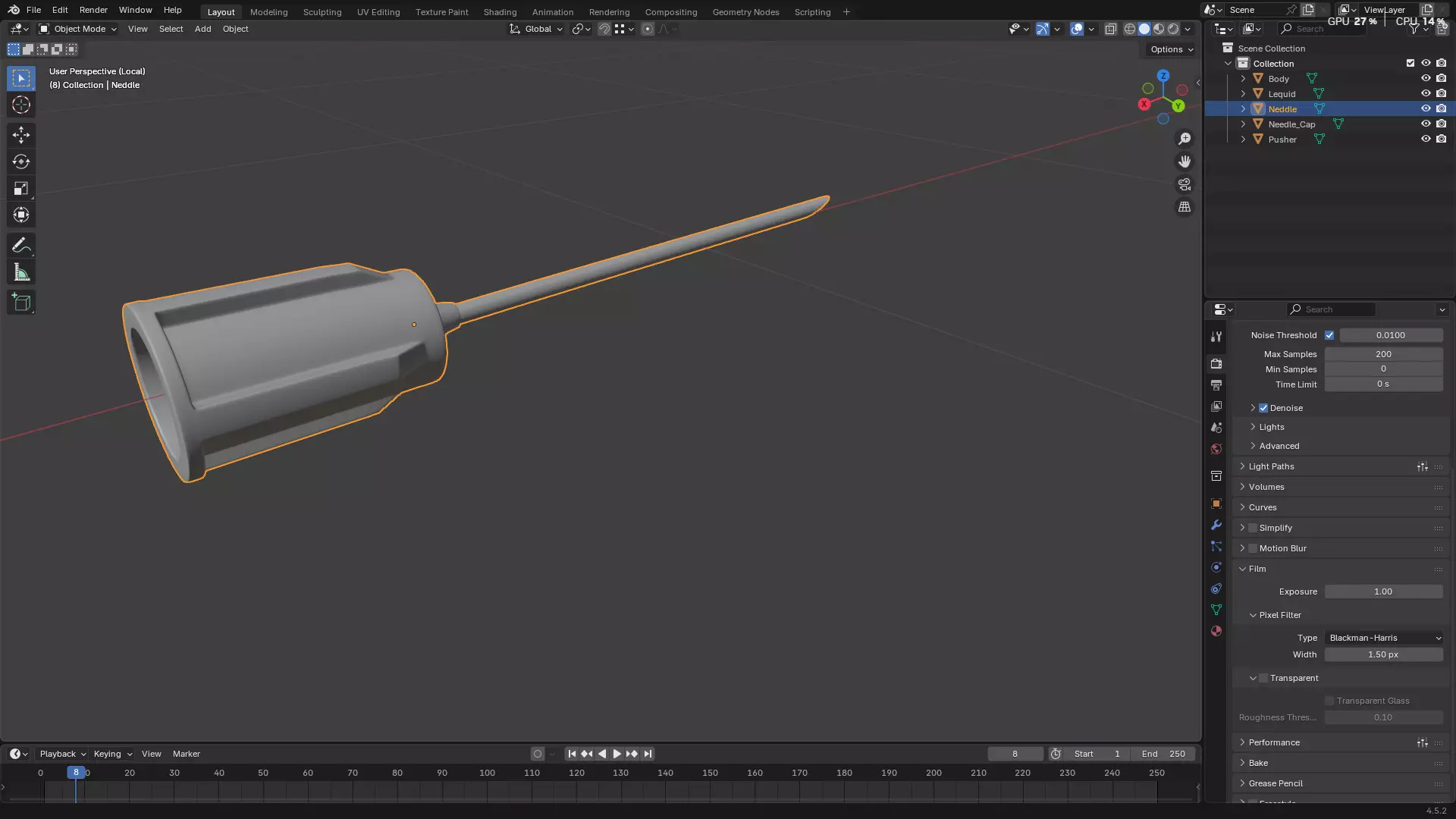The image size is (1456, 819).
Task: Open the Render properties tab
Action: point(1216,364)
